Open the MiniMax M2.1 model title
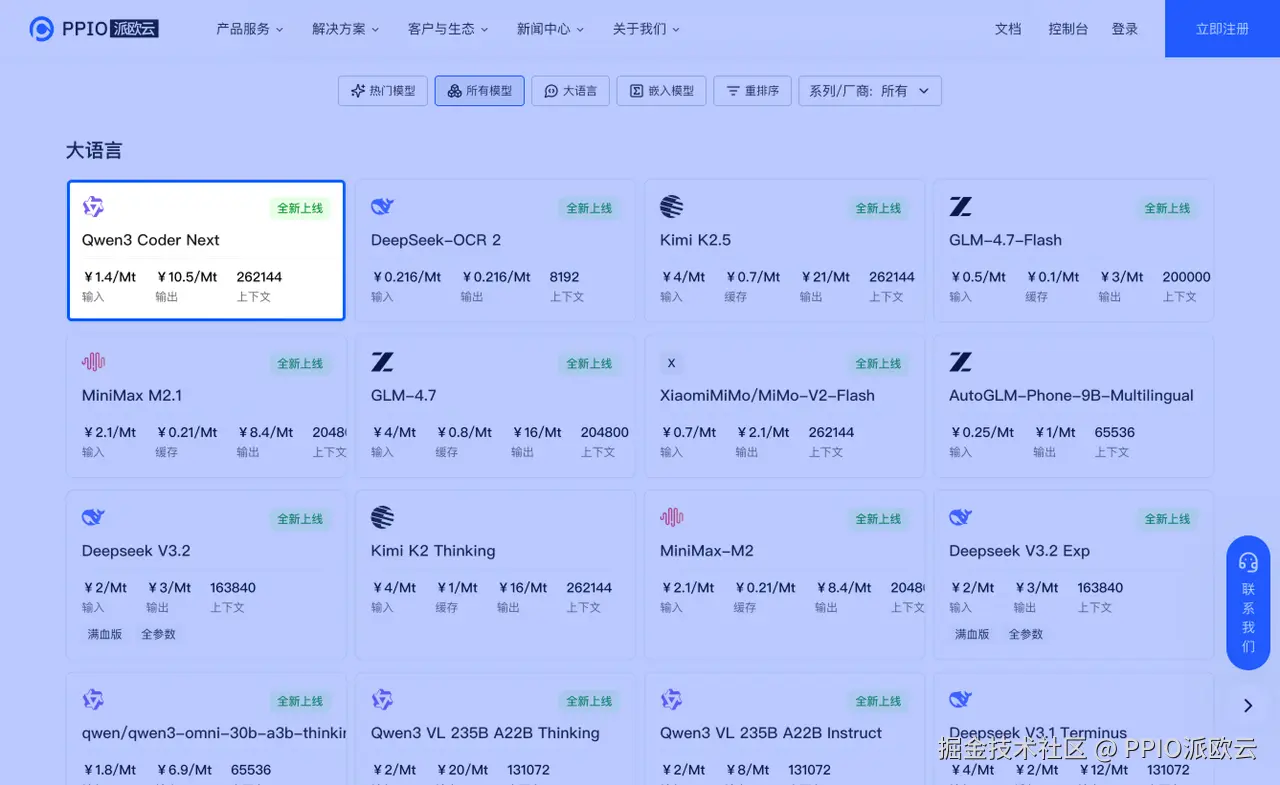This screenshot has height=785, width=1280. 132,395
